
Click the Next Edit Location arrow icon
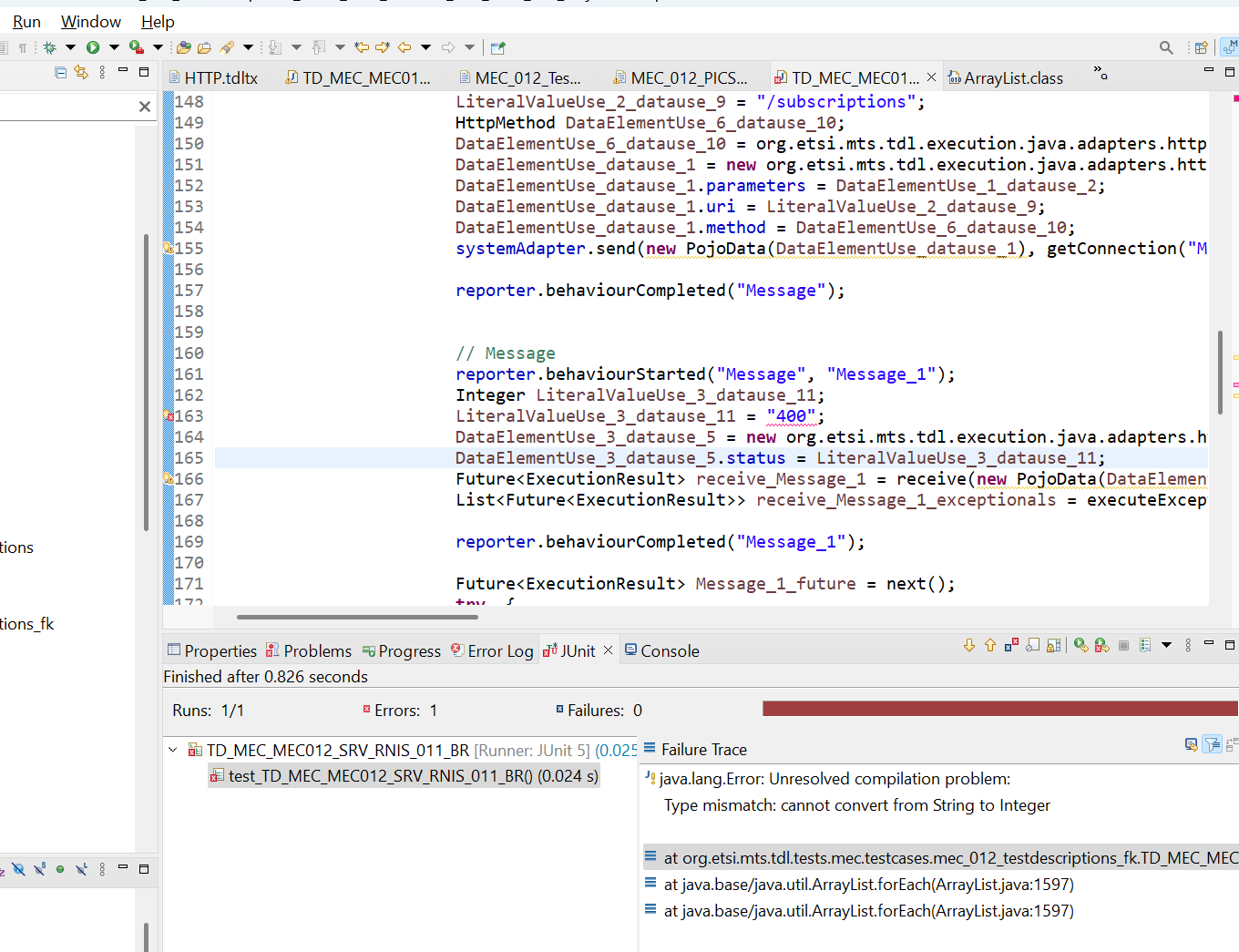(383, 47)
